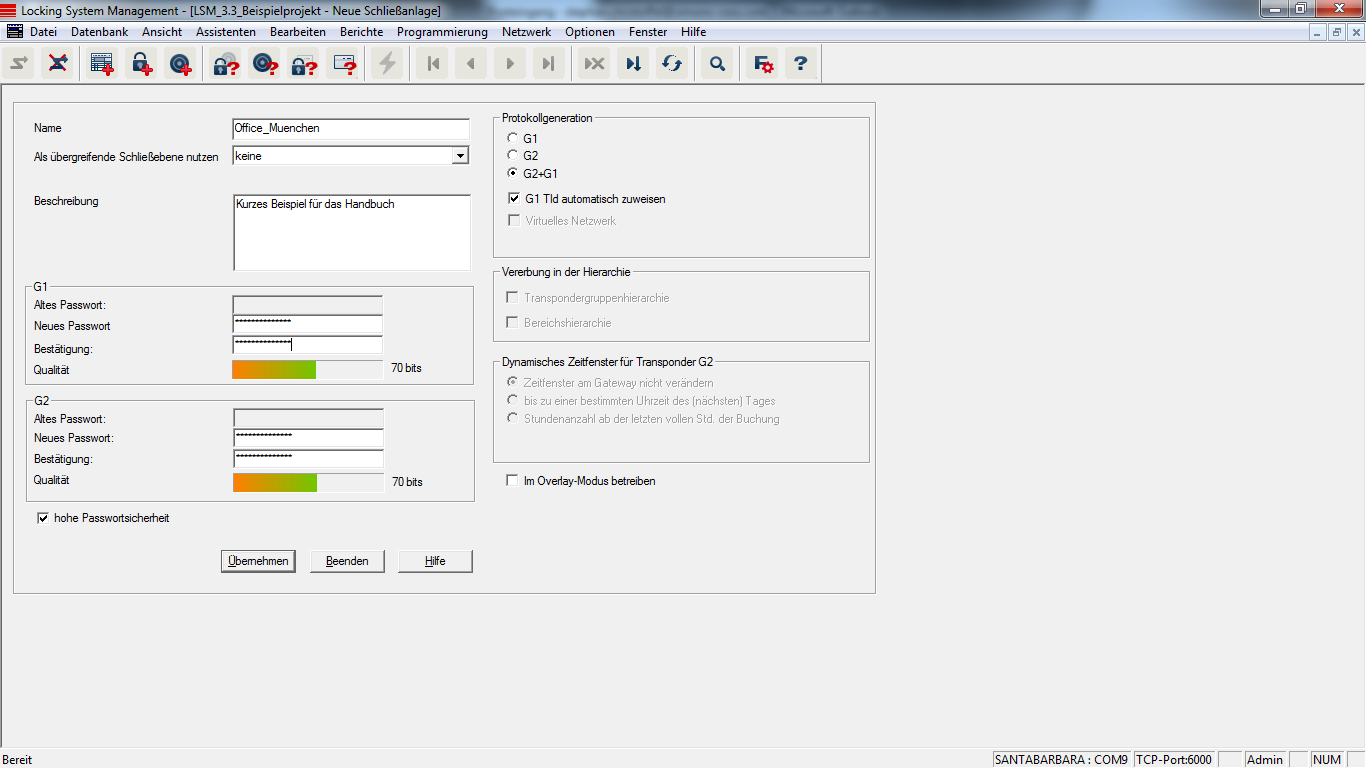Click the add new lock icon

(141, 64)
